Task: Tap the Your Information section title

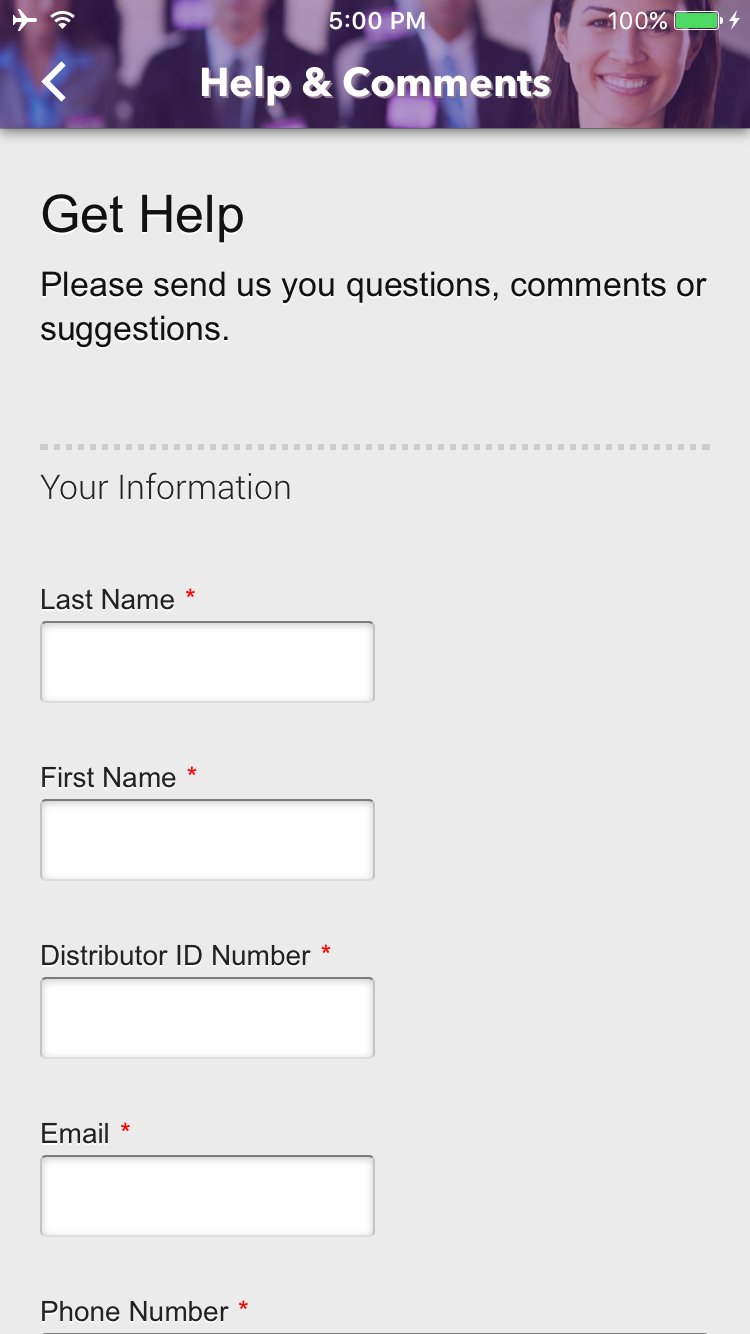Action: pyautogui.click(x=166, y=487)
